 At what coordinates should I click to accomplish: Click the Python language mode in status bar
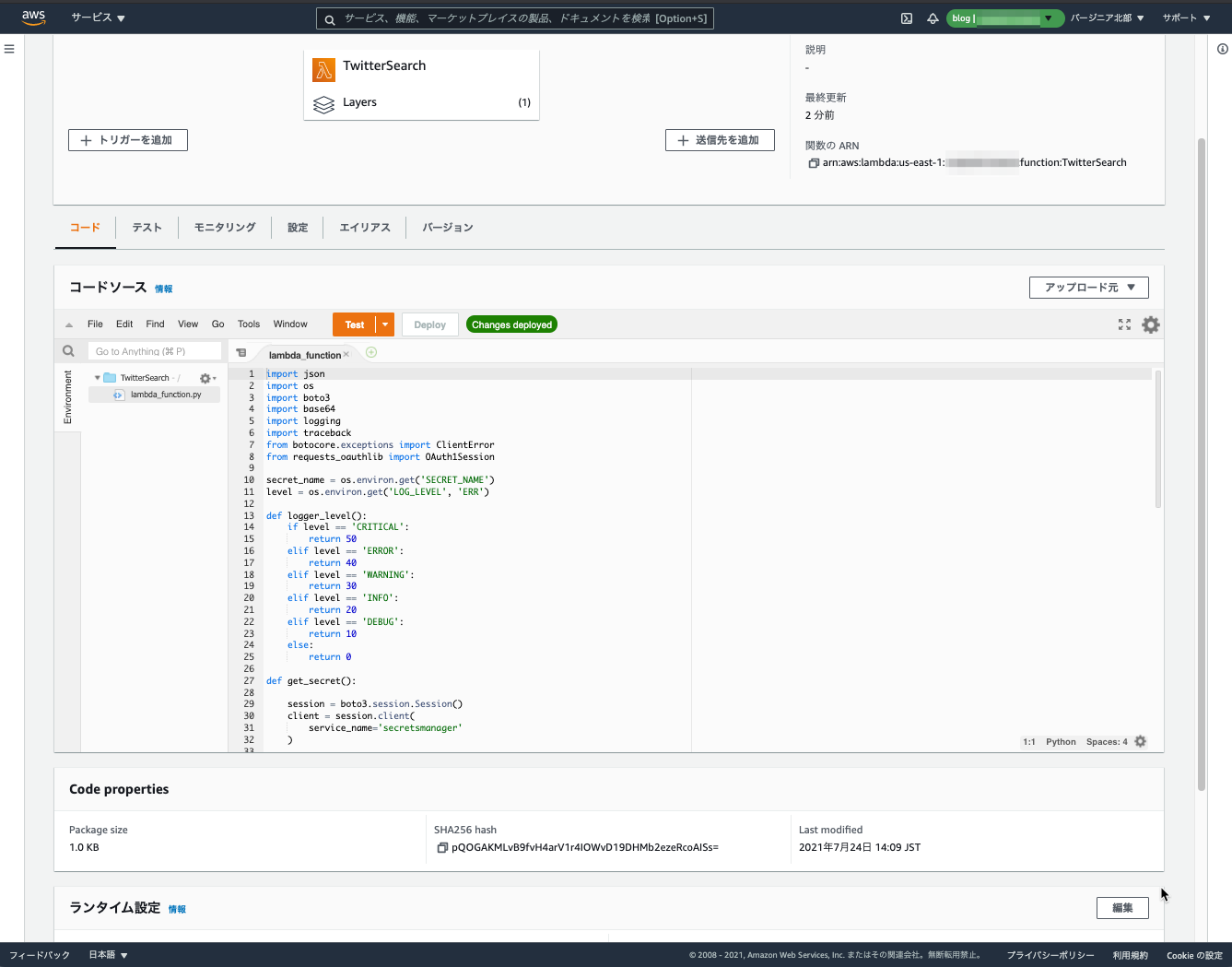click(x=1061, y=742)
